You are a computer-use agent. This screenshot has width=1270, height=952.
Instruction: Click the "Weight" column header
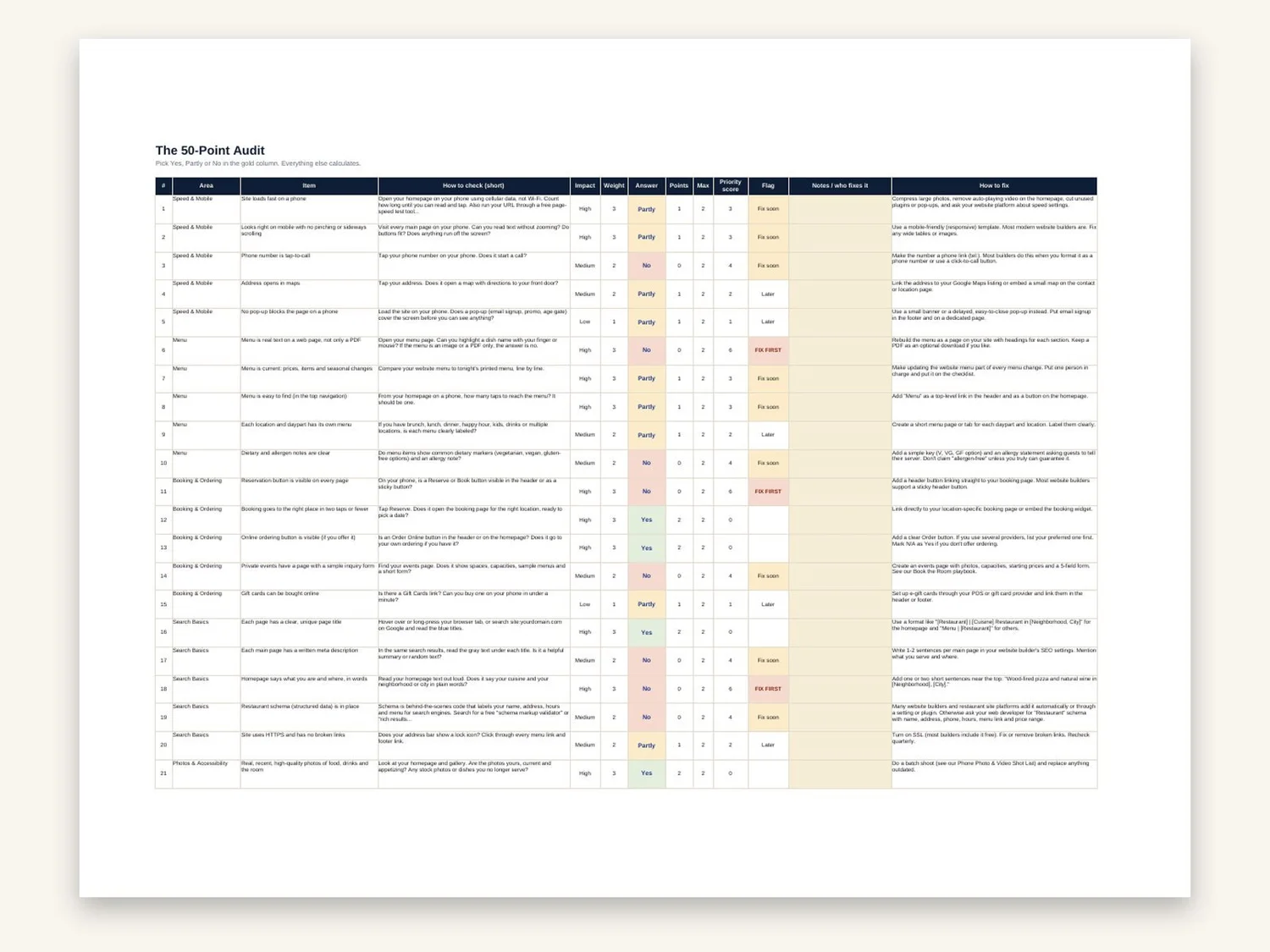(614, 185)
